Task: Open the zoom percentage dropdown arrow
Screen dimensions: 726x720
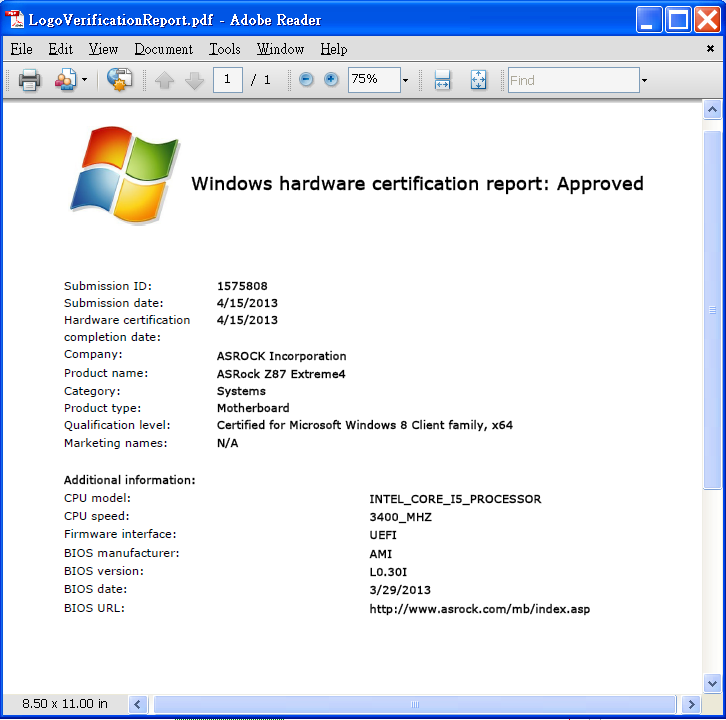Action: click(x=406, y=80)
